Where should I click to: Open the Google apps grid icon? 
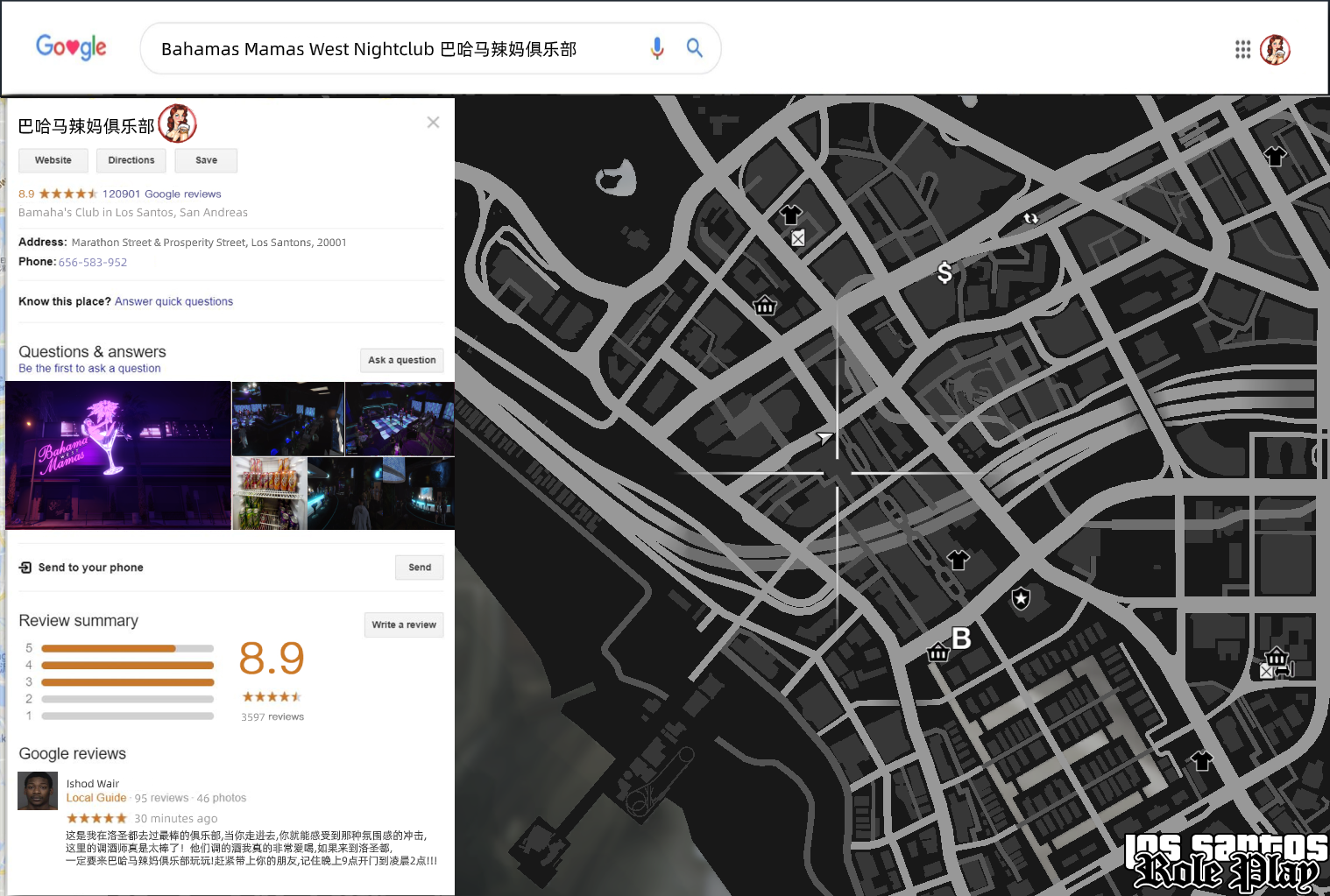1242,50
